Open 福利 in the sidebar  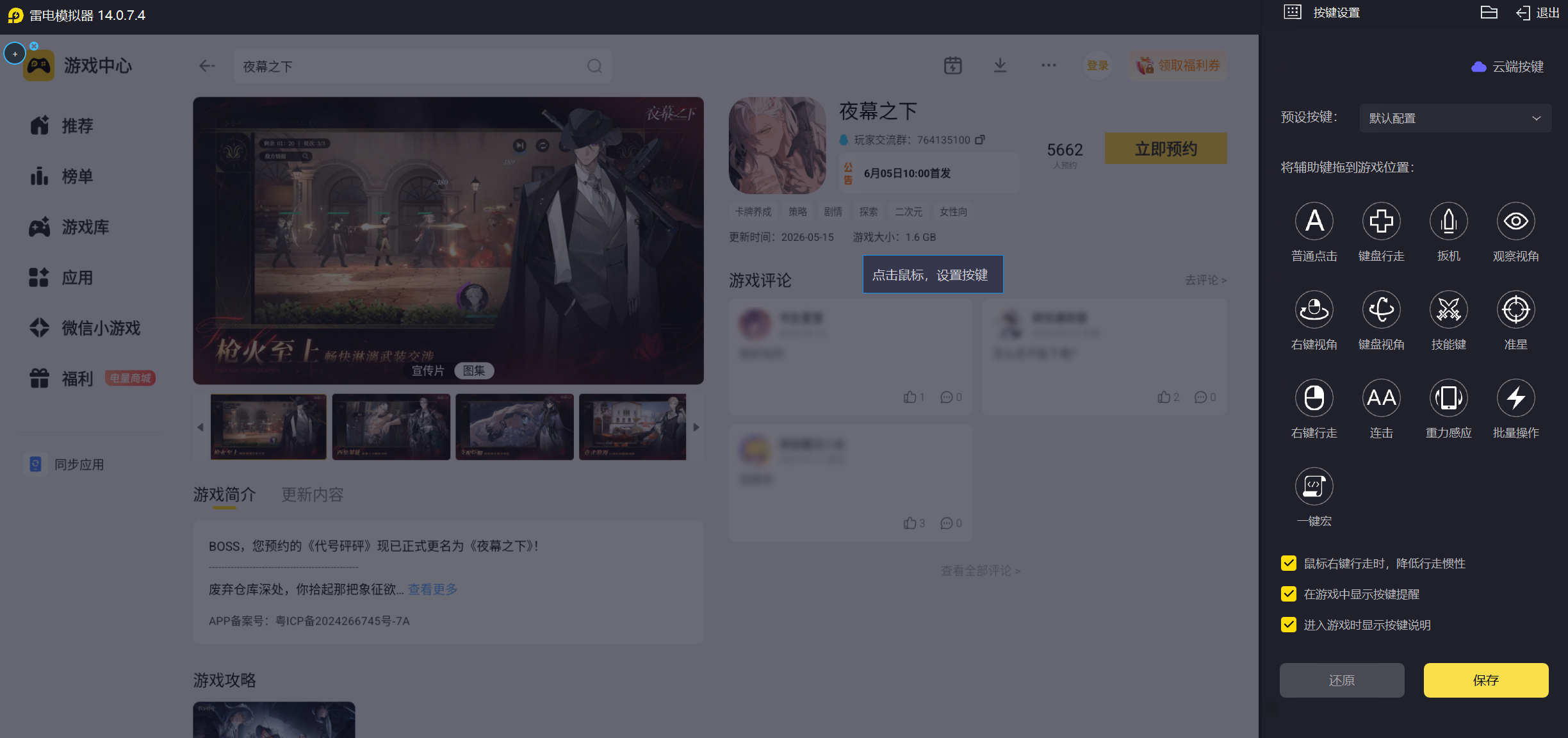click(x=62, y=379)
